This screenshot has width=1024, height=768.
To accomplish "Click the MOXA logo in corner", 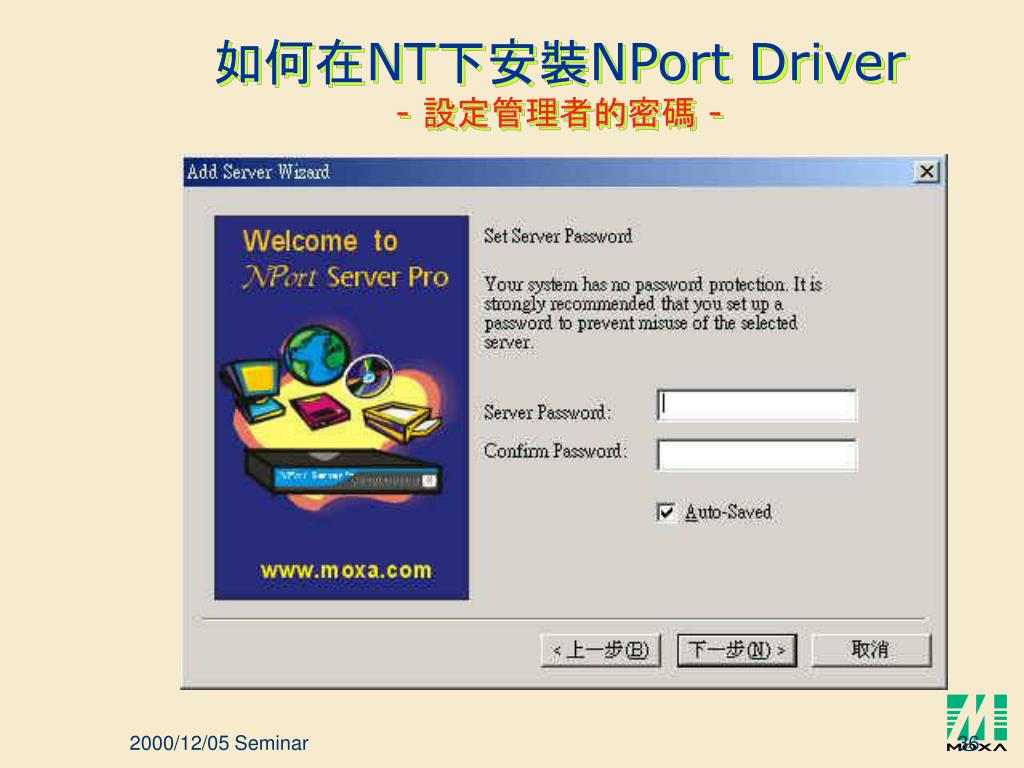I will coord(976,723).
